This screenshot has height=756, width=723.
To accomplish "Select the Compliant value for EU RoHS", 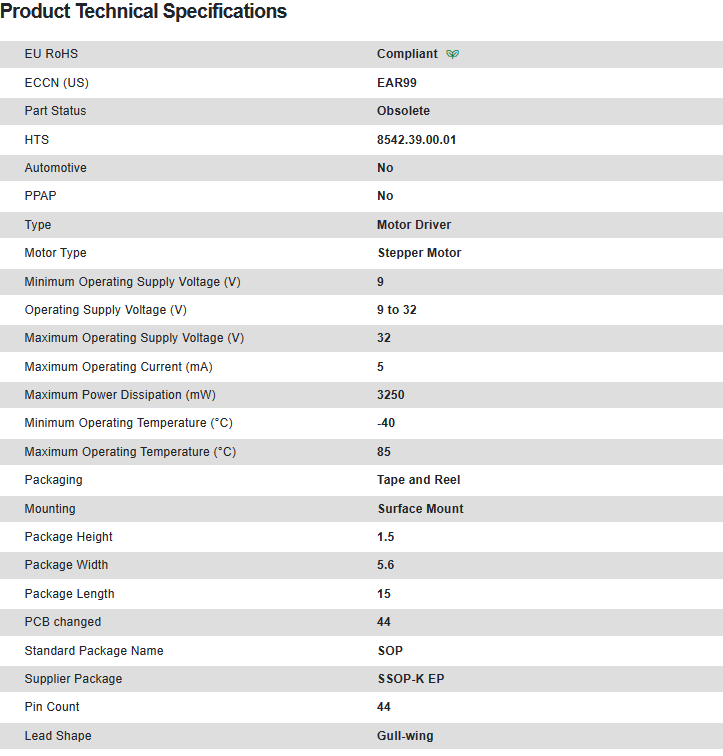I will click(x=407, y=54).
